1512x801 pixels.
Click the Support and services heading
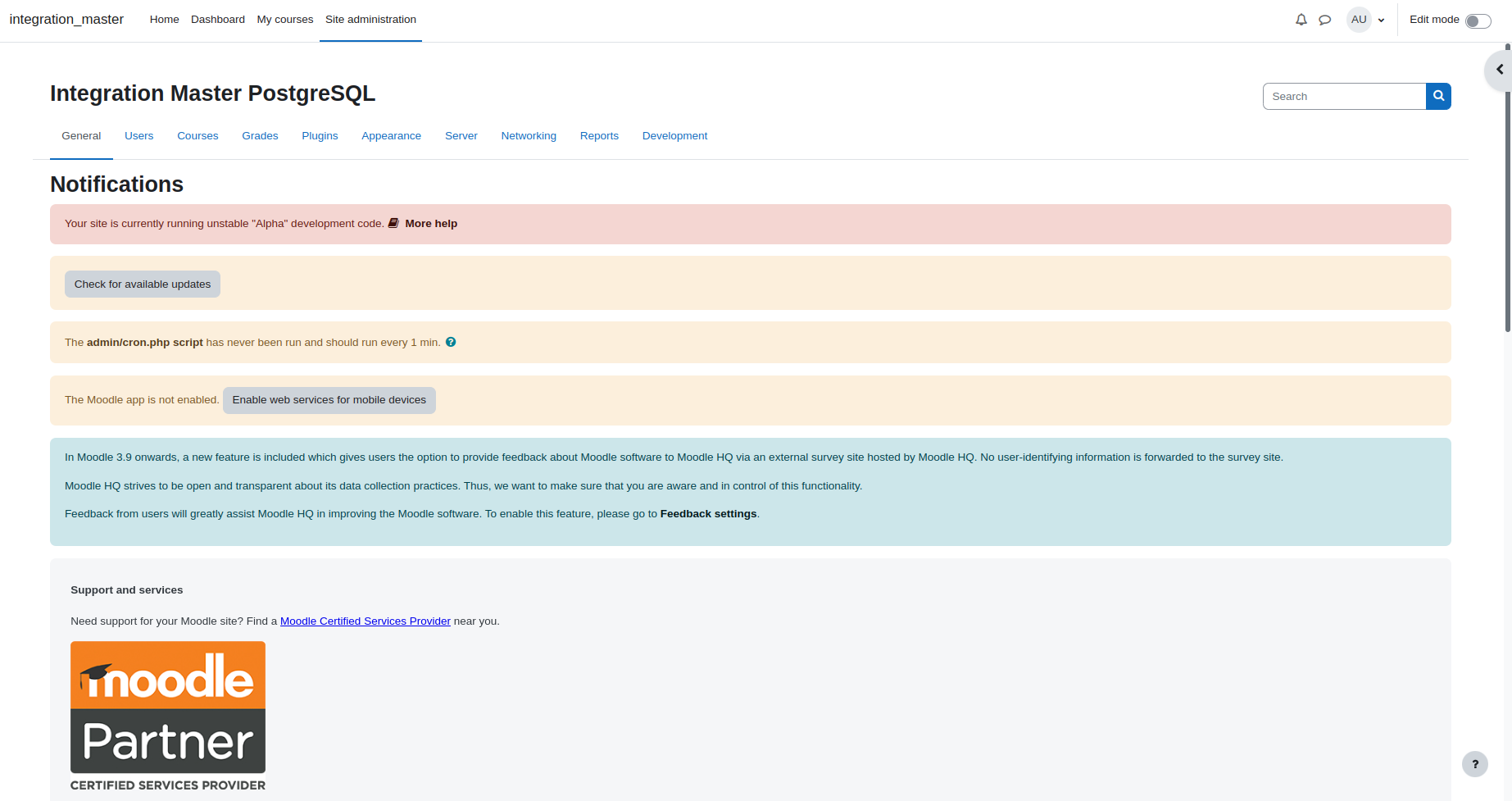click(127, 590)
